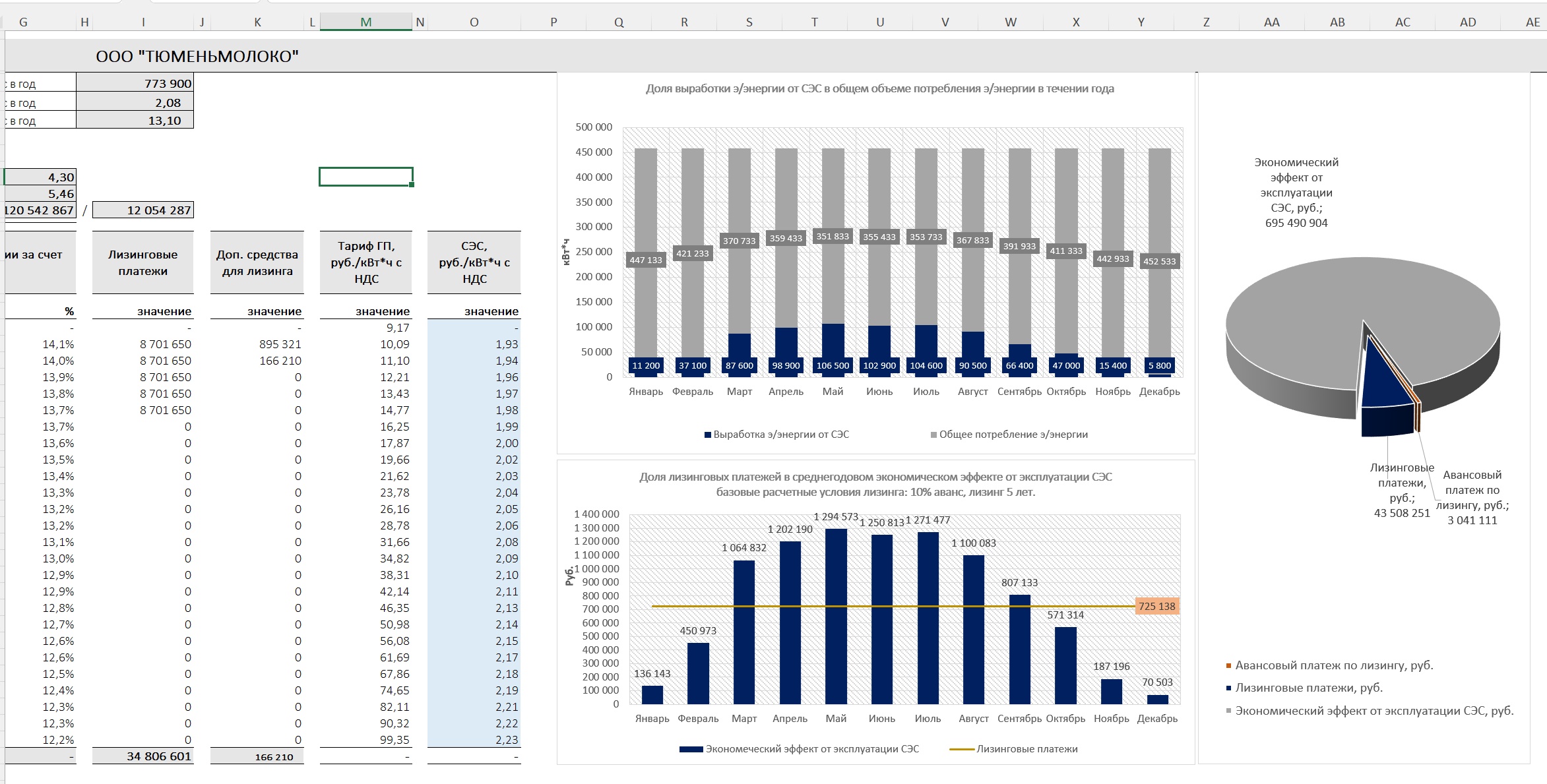Image resolution: width=1547 pixels, height=784 pixels.
Task: Select the Выработка э/энергии от СЭС legend entry
Action: click(x=776, y=435)
